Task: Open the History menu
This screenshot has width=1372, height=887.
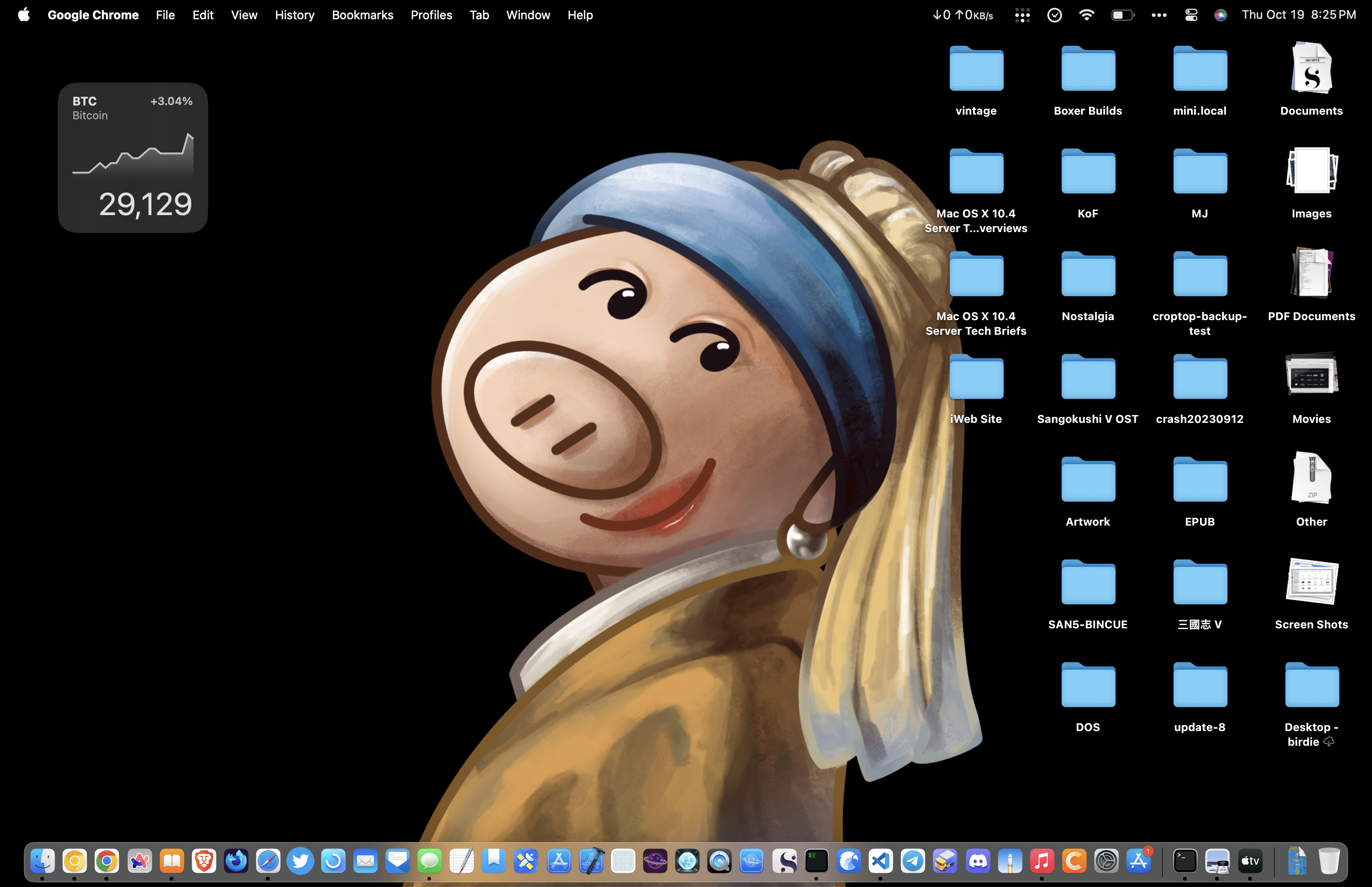Action: (294, 15)
